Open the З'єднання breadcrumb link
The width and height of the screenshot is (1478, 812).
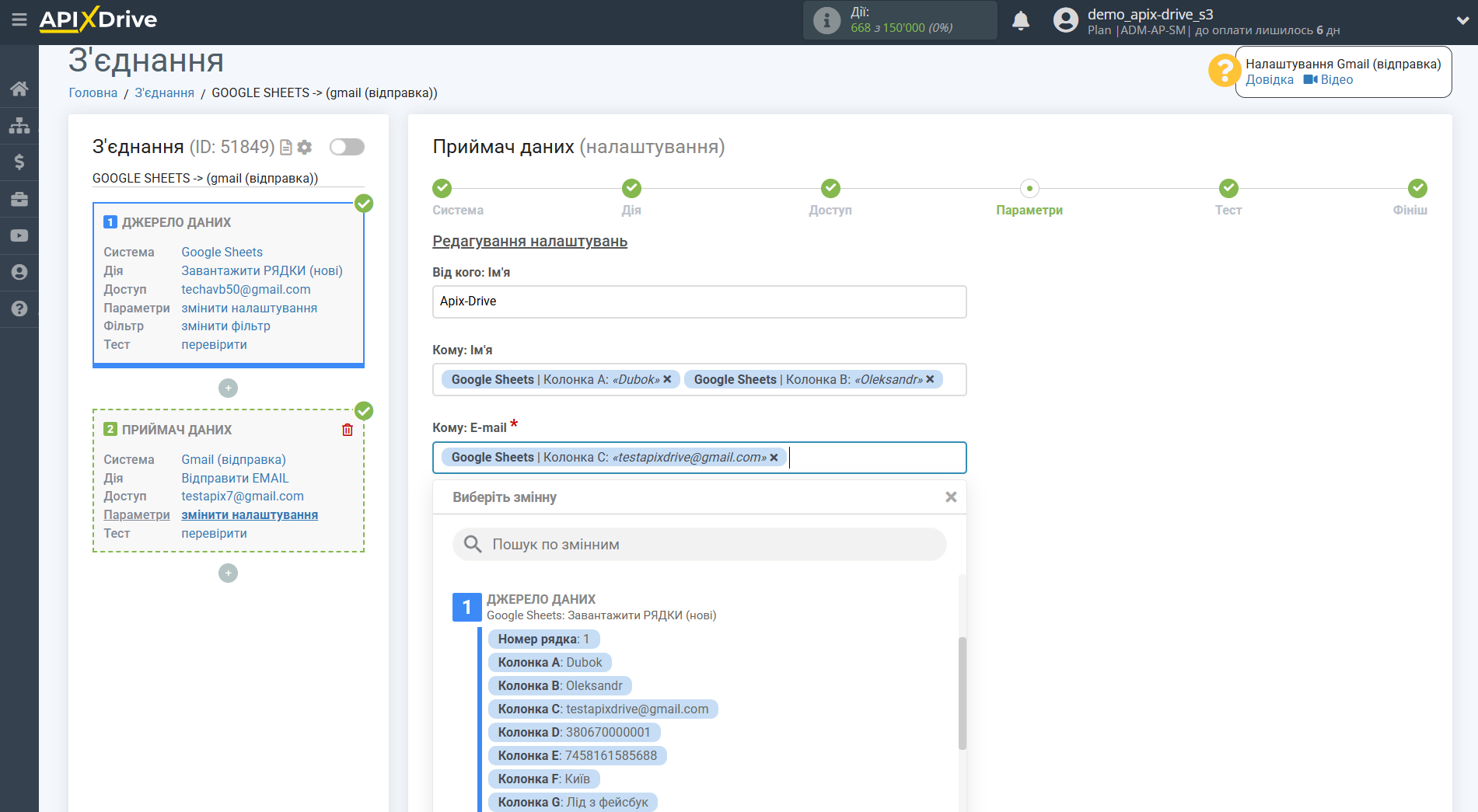[164, 92]
